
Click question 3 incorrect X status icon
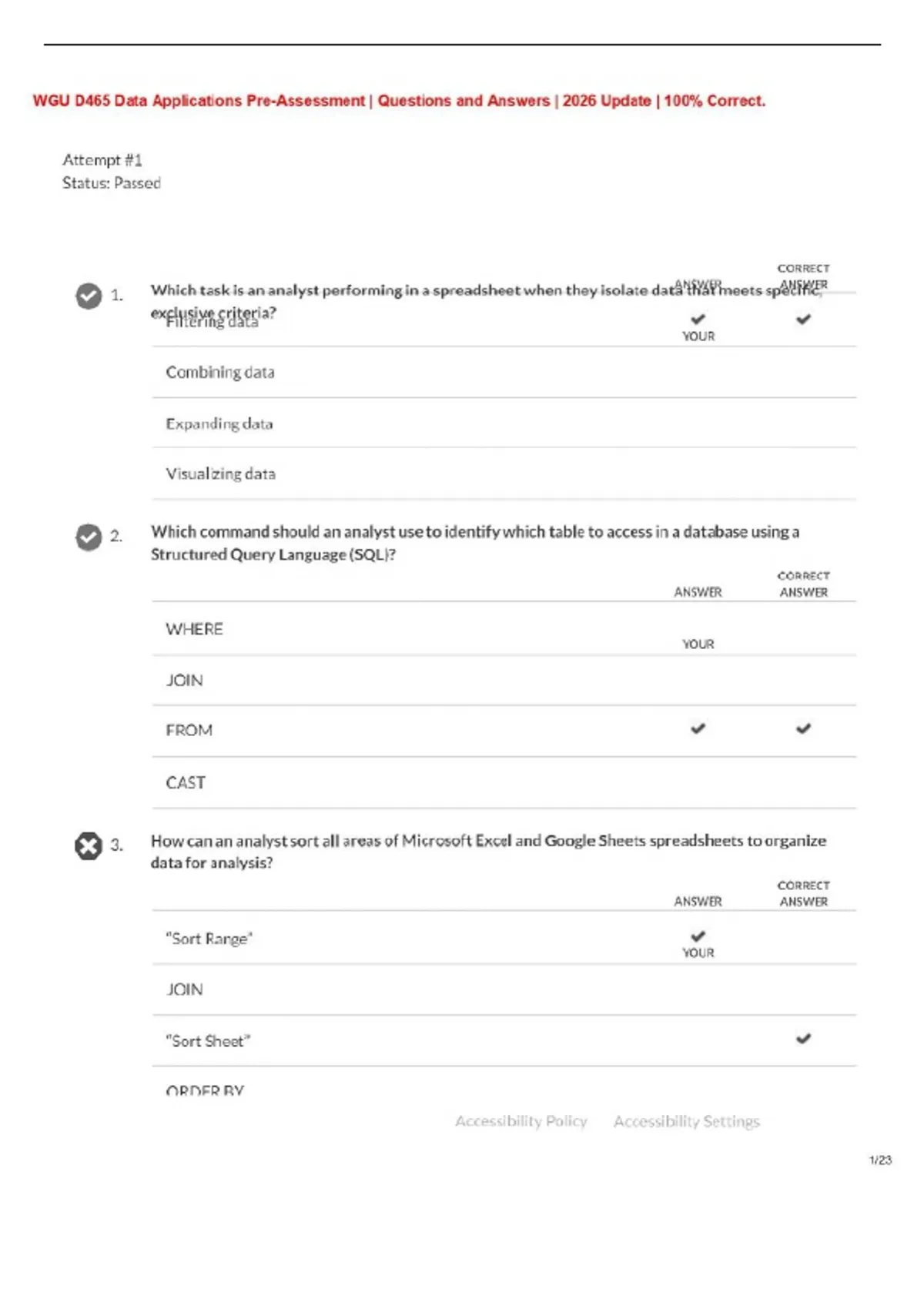[89, 846]
